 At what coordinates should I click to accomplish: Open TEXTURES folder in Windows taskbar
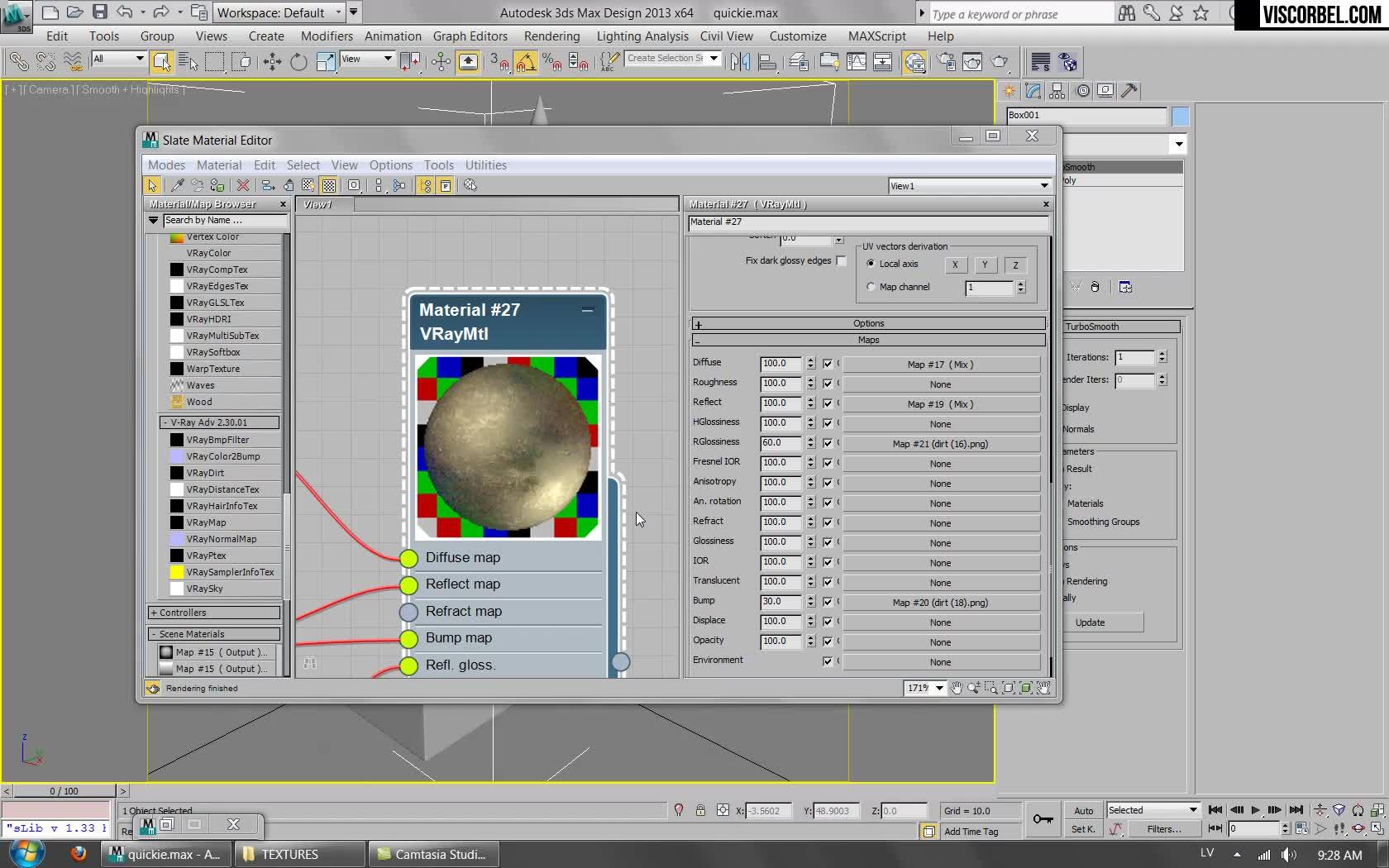(x=298, y=854)
